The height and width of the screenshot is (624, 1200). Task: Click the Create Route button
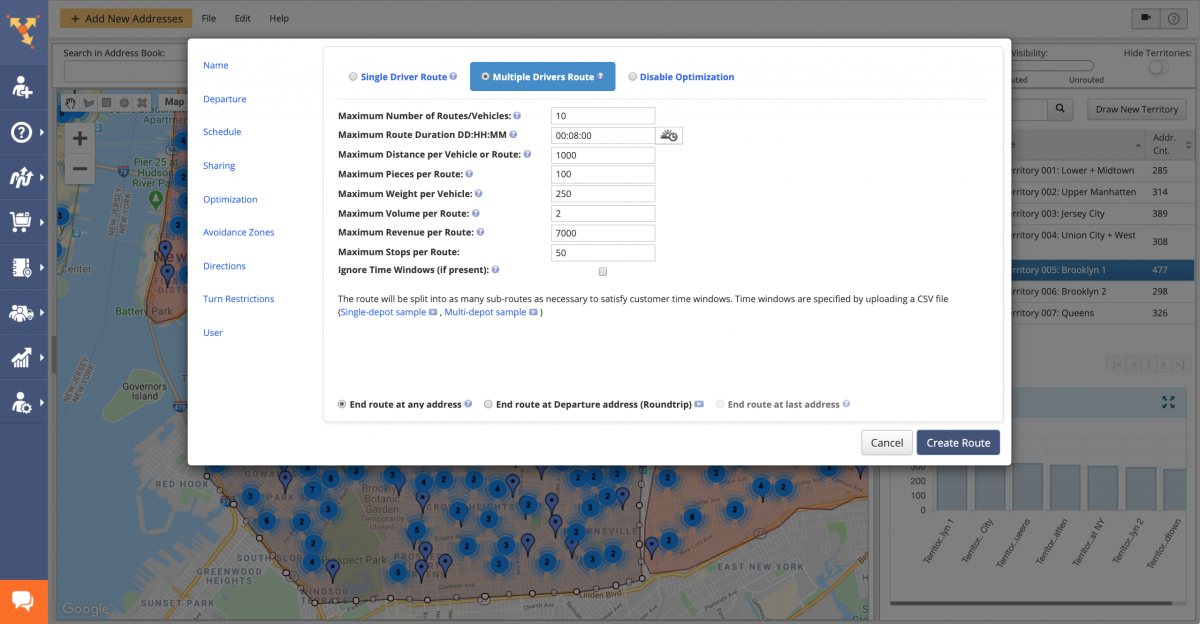[958, 443]
